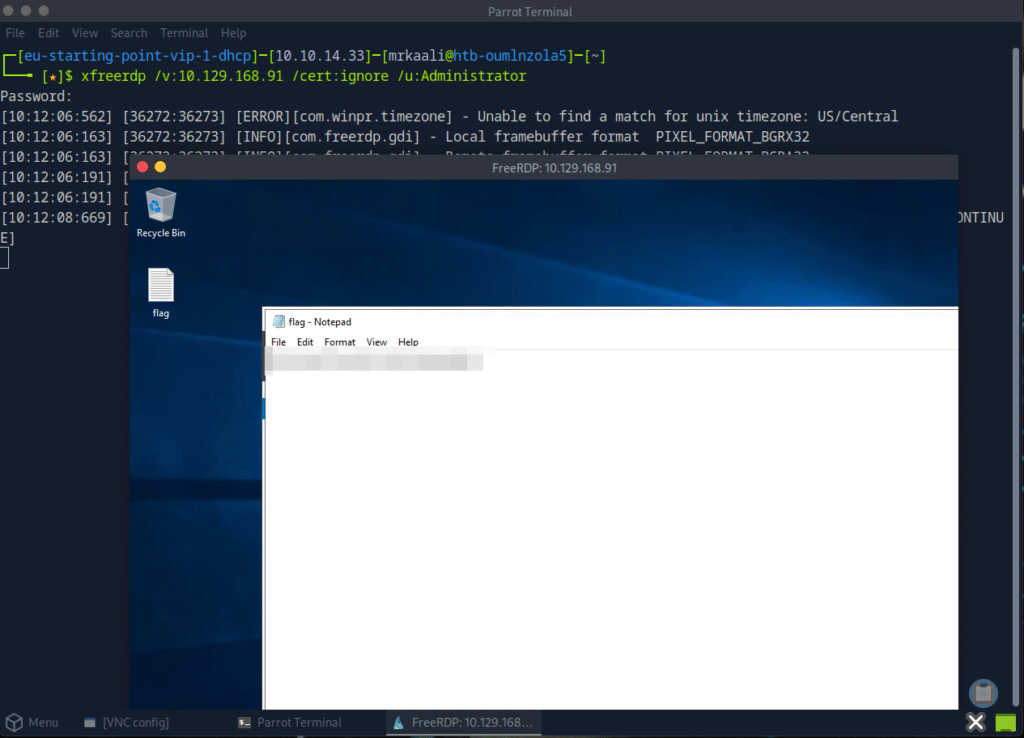Viewport: 1024px width, 738px height.
Task: Click the Notepad icon in the title bar
Action: [x=278, y=321]
